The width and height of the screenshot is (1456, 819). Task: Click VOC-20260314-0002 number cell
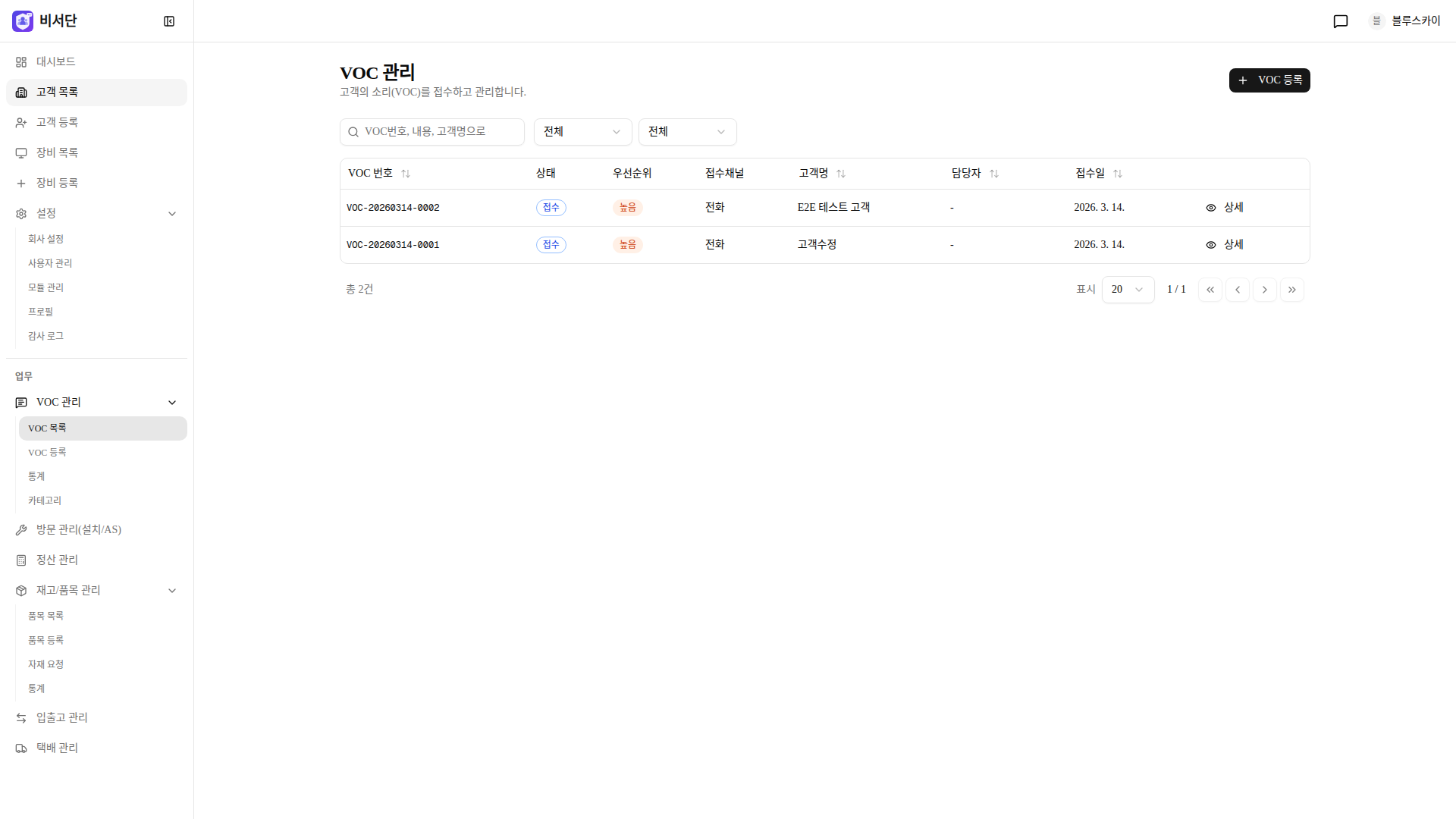pos(393,208)
